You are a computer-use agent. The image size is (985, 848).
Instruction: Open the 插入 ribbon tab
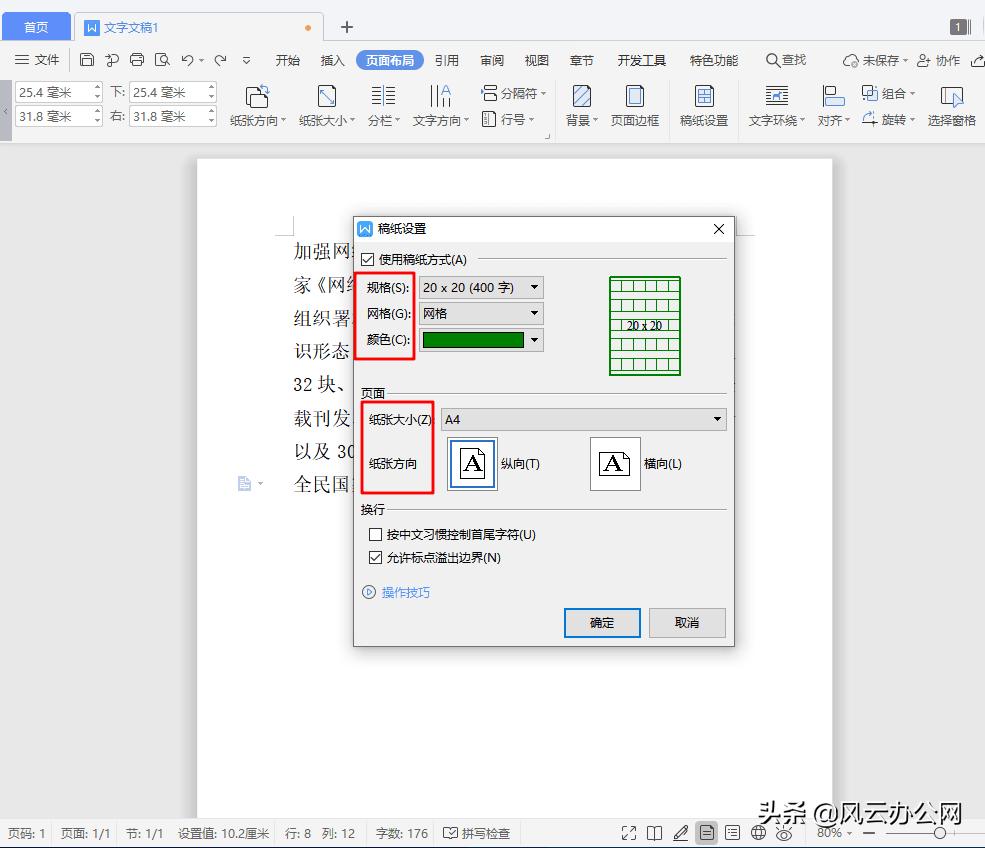[x=332, y=60]
